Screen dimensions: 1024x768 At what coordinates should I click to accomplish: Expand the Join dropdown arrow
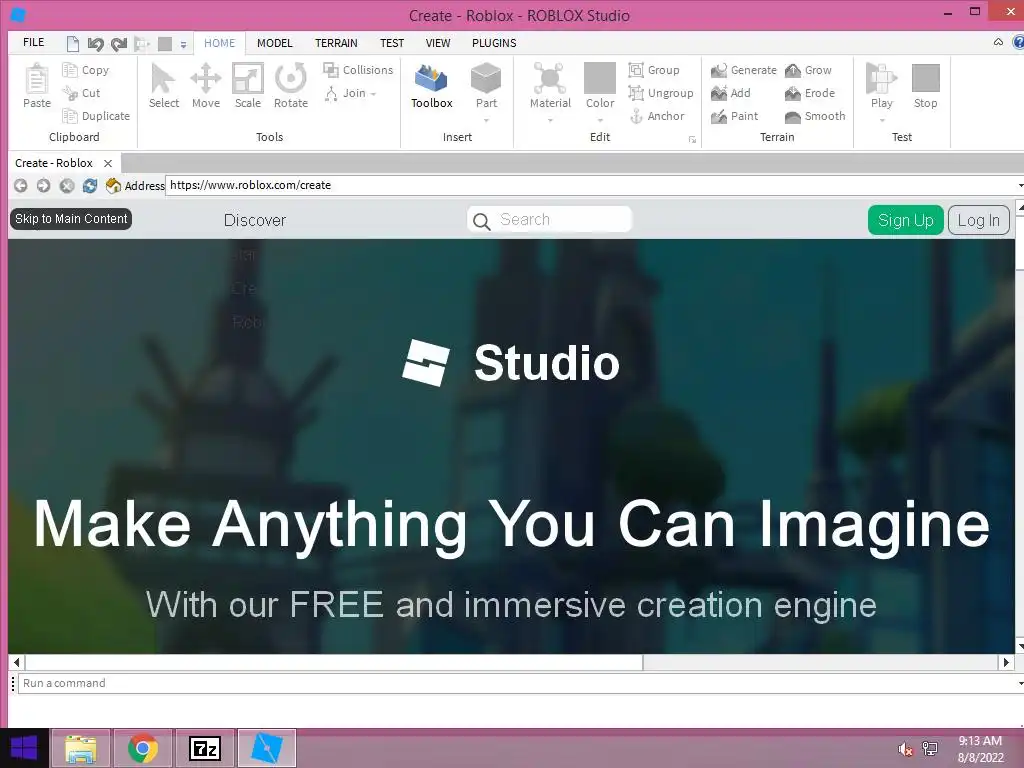pyautogui.click(x=374, y=94)
